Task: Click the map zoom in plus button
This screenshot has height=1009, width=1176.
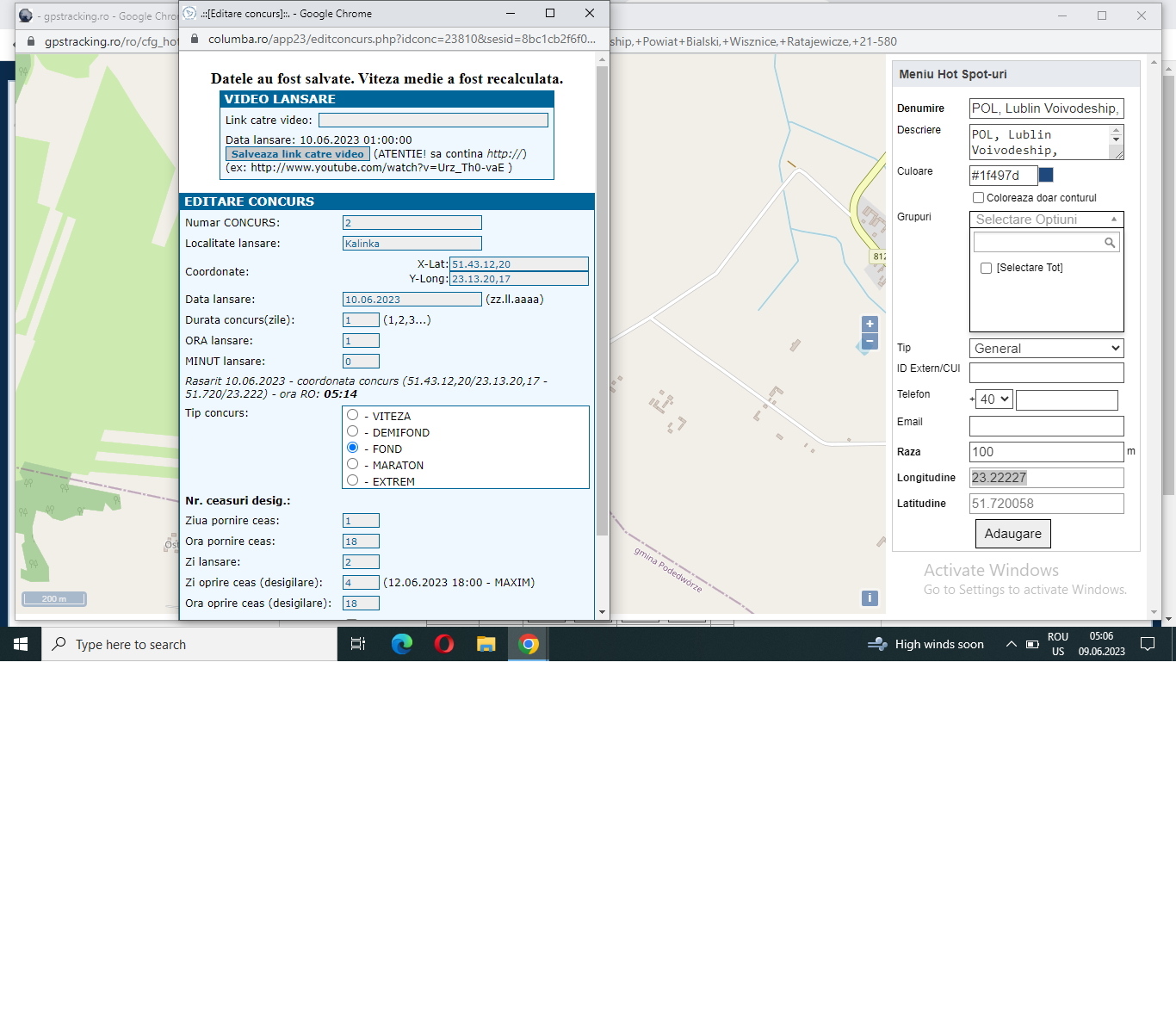Action: click(870, 324)
